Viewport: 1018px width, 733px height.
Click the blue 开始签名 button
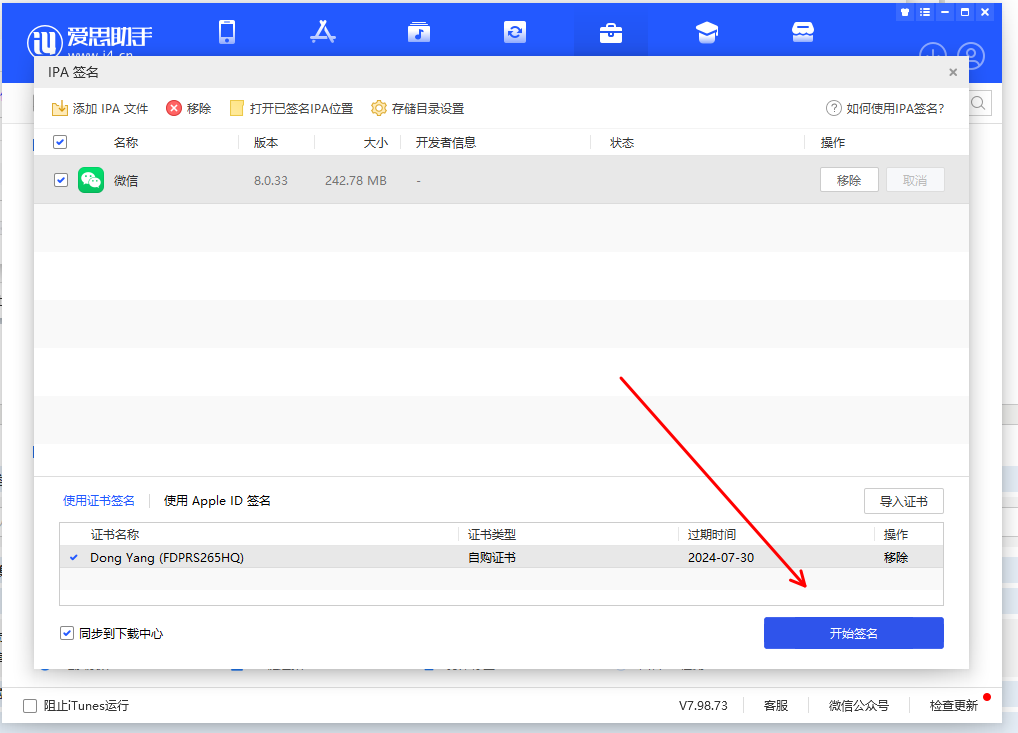pos(853,633)
